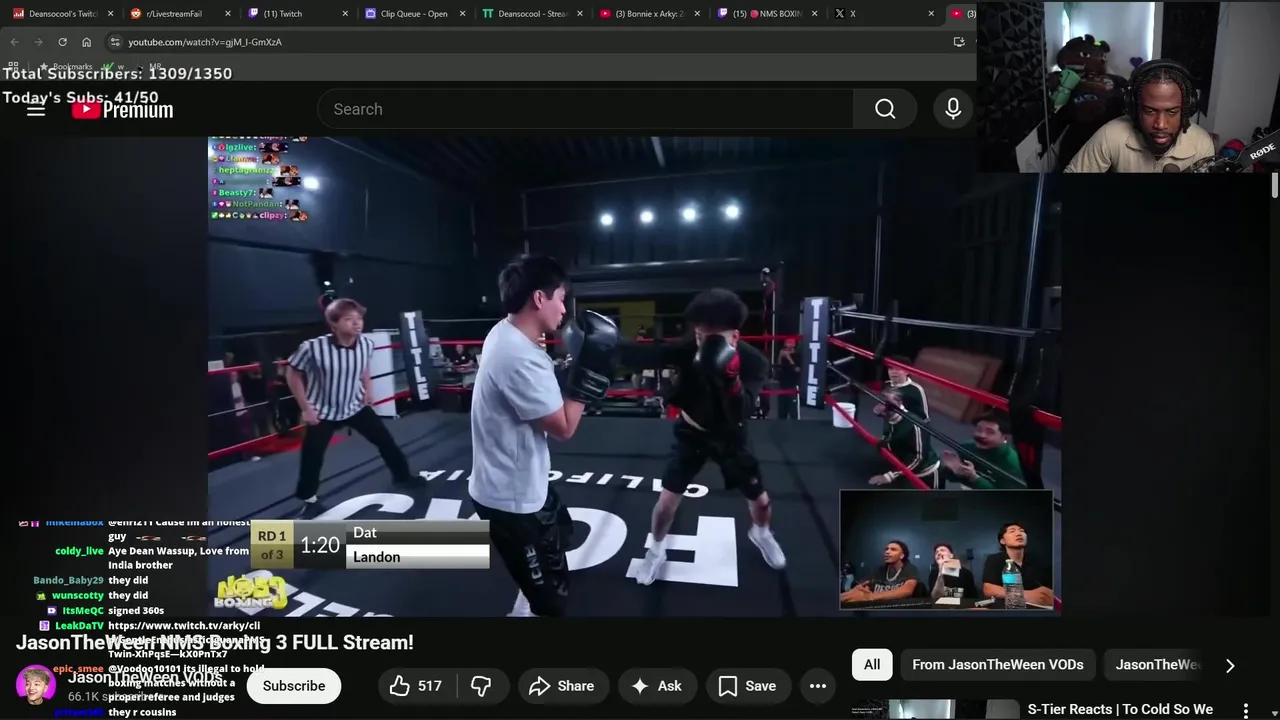View site information icon in address bar
1280x720 pixels.
click(x=115, y=42)
